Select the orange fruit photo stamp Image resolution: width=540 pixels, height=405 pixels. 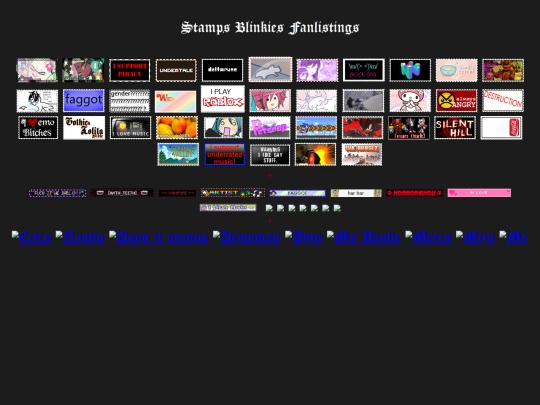177,128
